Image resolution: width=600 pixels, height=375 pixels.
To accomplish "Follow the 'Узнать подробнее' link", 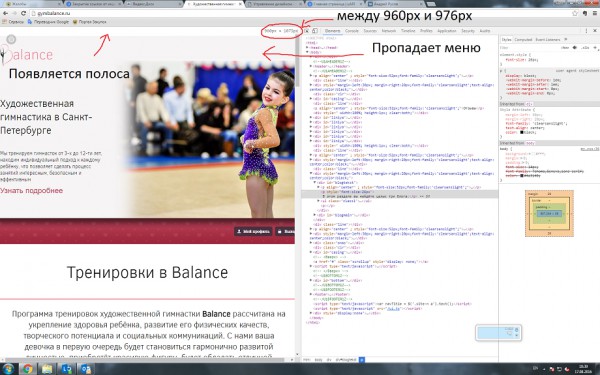I will 31,191.
